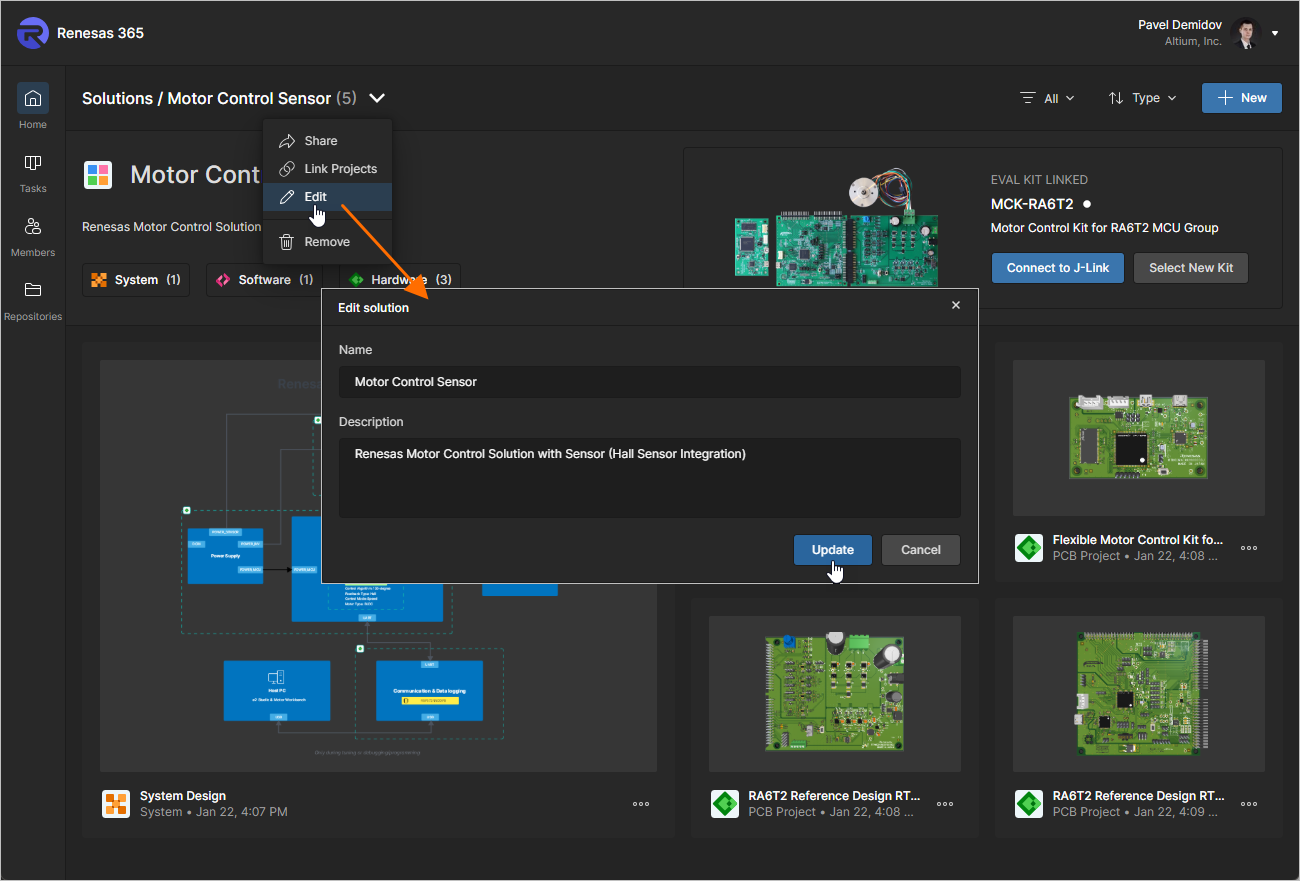Open RA6T2 board thumbnail dated Jan 22, 4:09
This screenshot has width=1300, height=881.
click(1139, 694)
